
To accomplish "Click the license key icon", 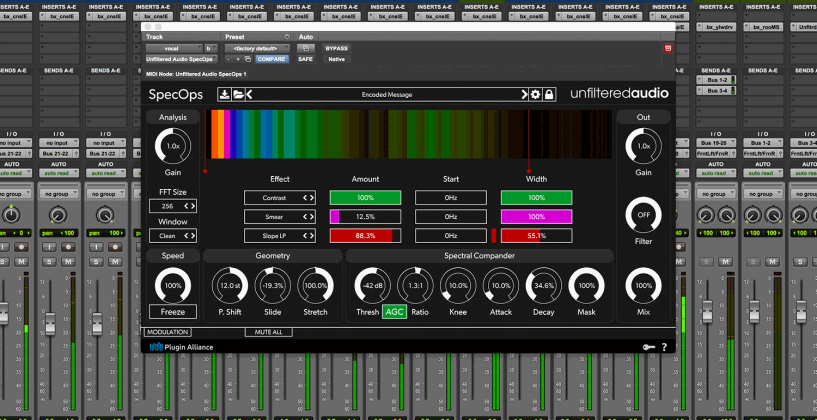I will [649, 347].
